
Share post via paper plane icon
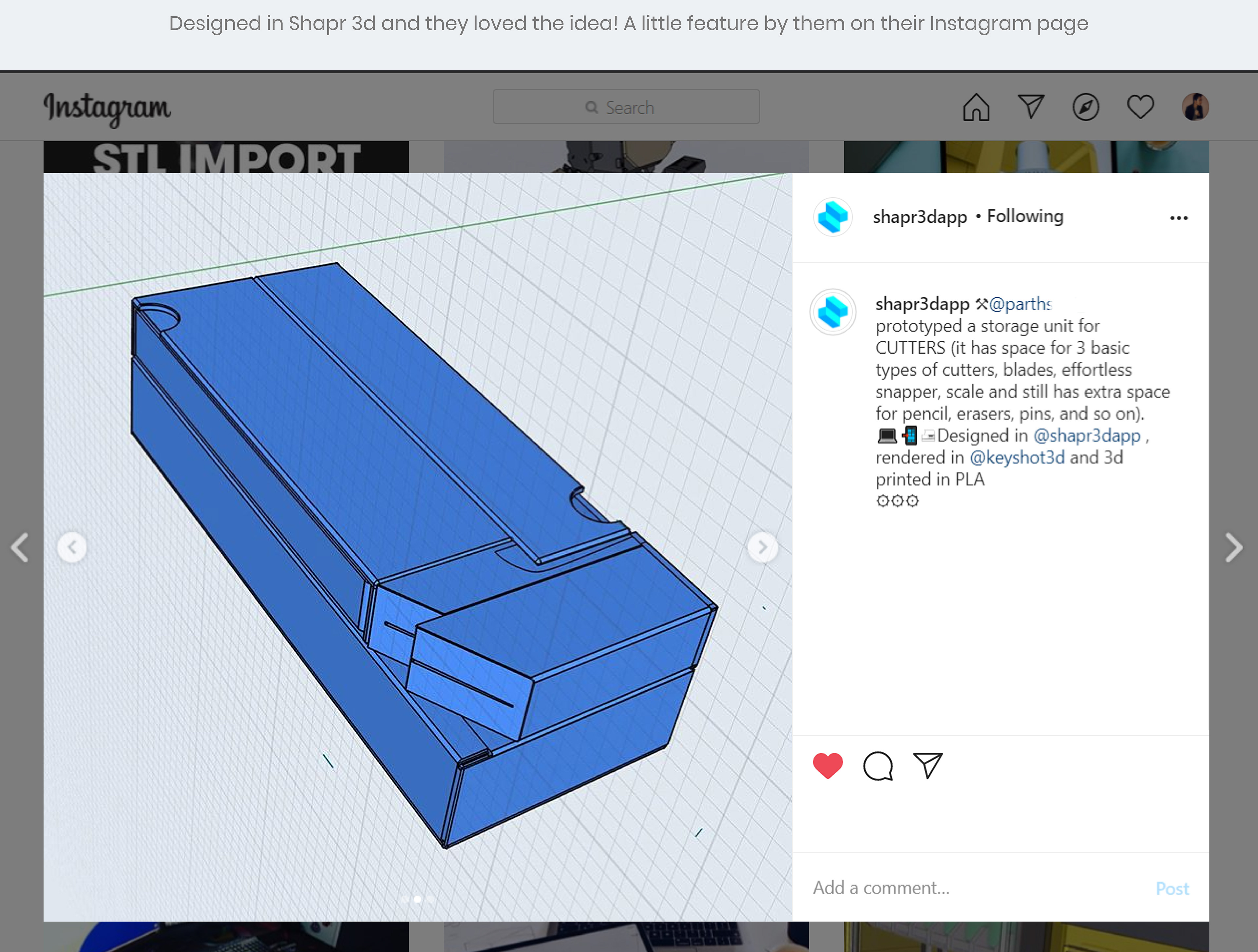[927, 766]
